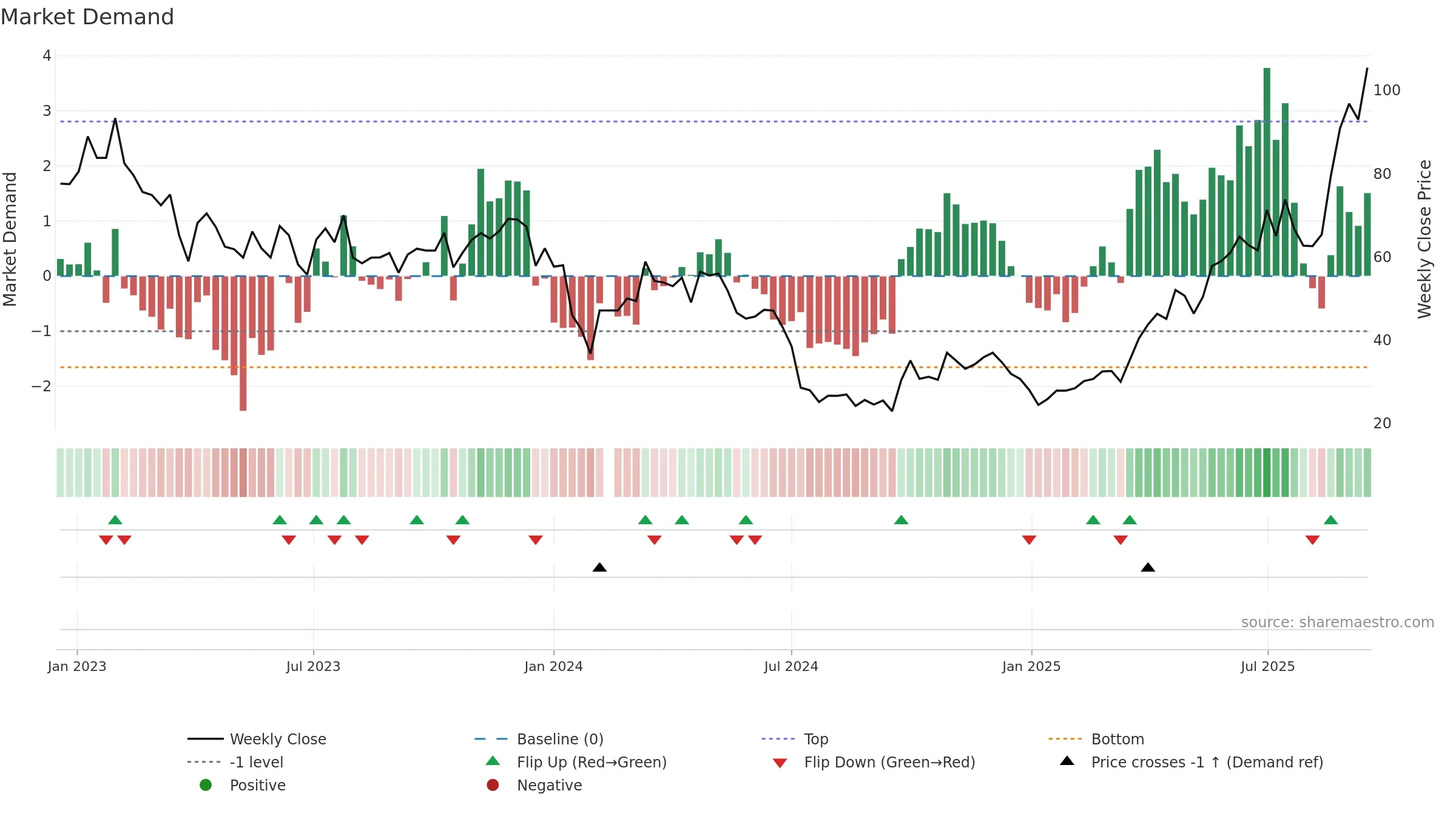Click the "source: sharemaestro.com" credit text
Screen dimensions: 1456x819
click(1338, 622)
